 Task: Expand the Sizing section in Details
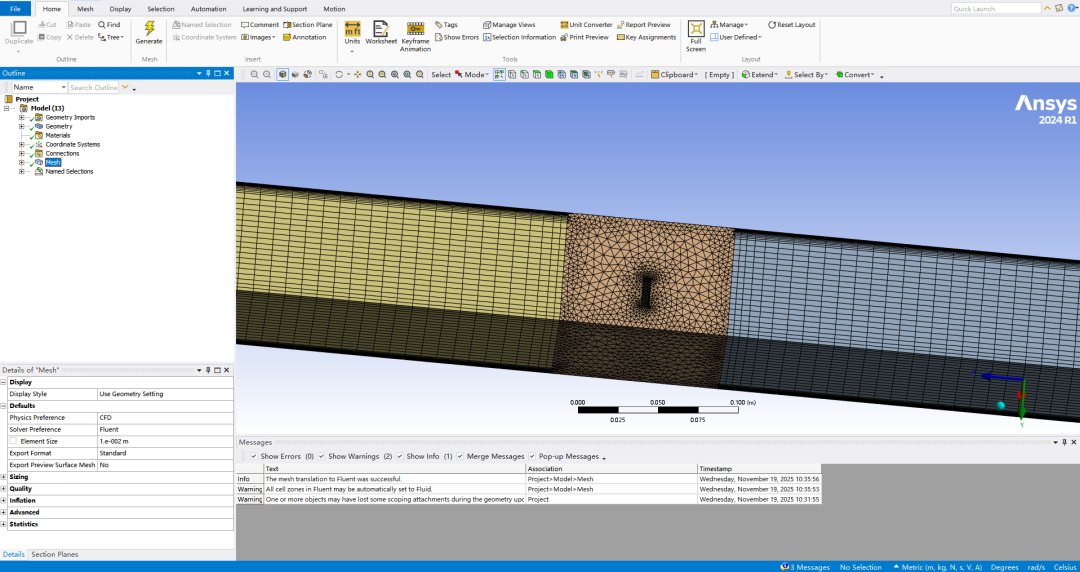[x=4, y=477]
